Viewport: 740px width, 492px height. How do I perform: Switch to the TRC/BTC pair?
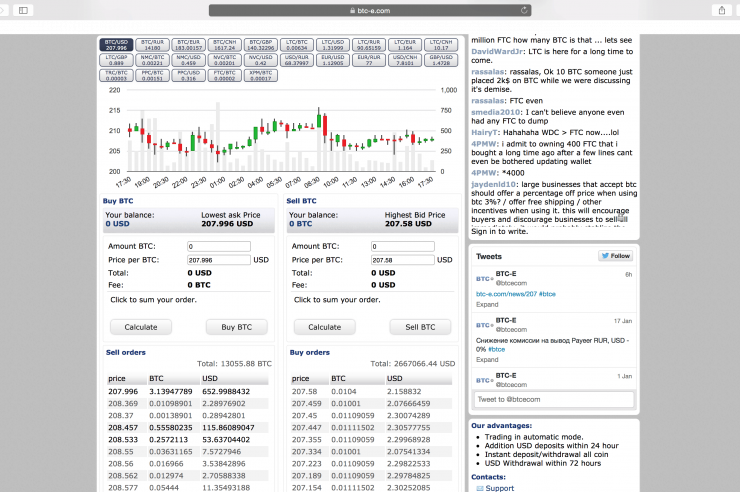coord(116,75)
